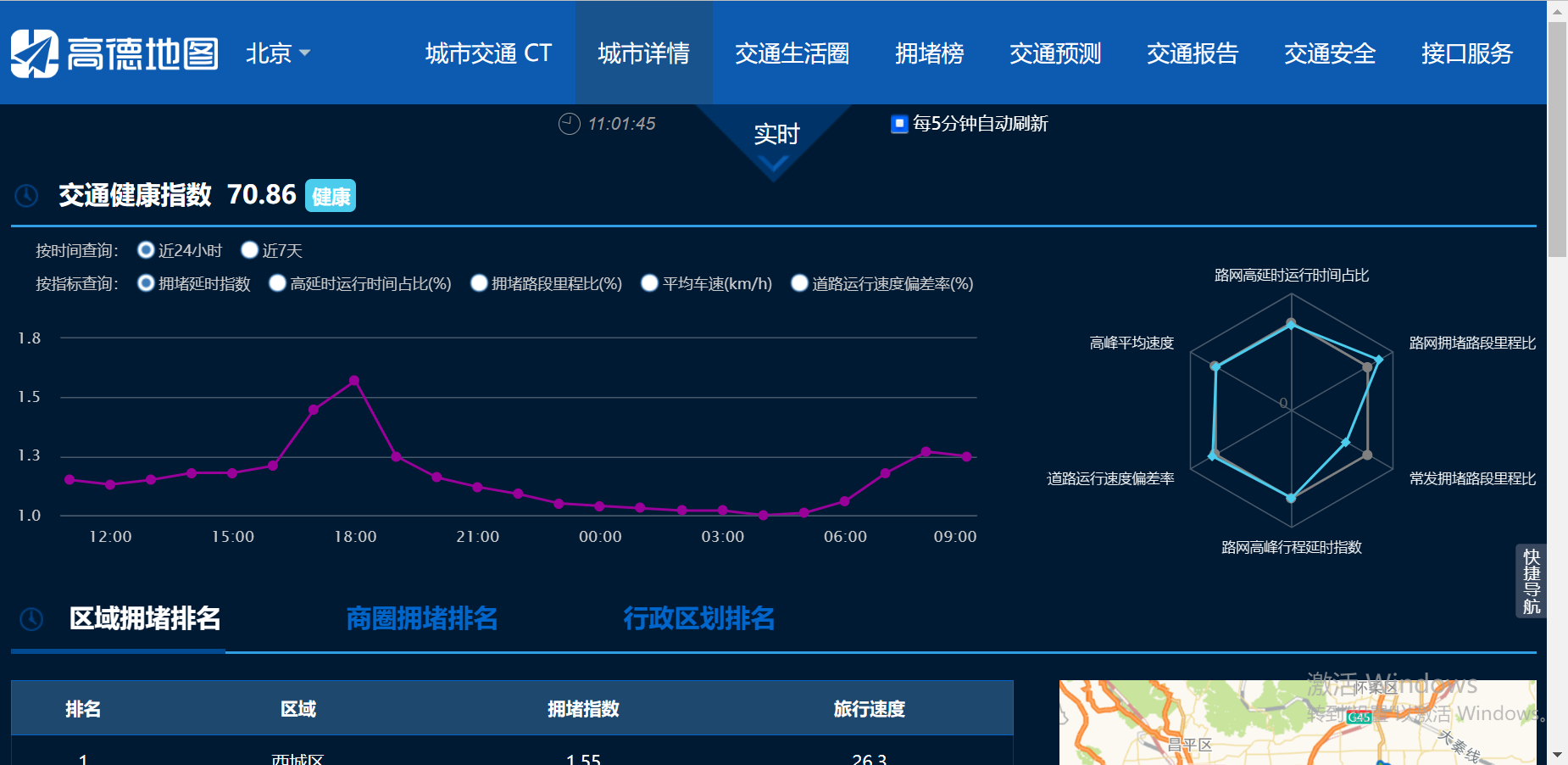Screen dimensions: 1568x765
Task: Select the 高延时运行时间占比(%) radio option
Action: [277, 283]
